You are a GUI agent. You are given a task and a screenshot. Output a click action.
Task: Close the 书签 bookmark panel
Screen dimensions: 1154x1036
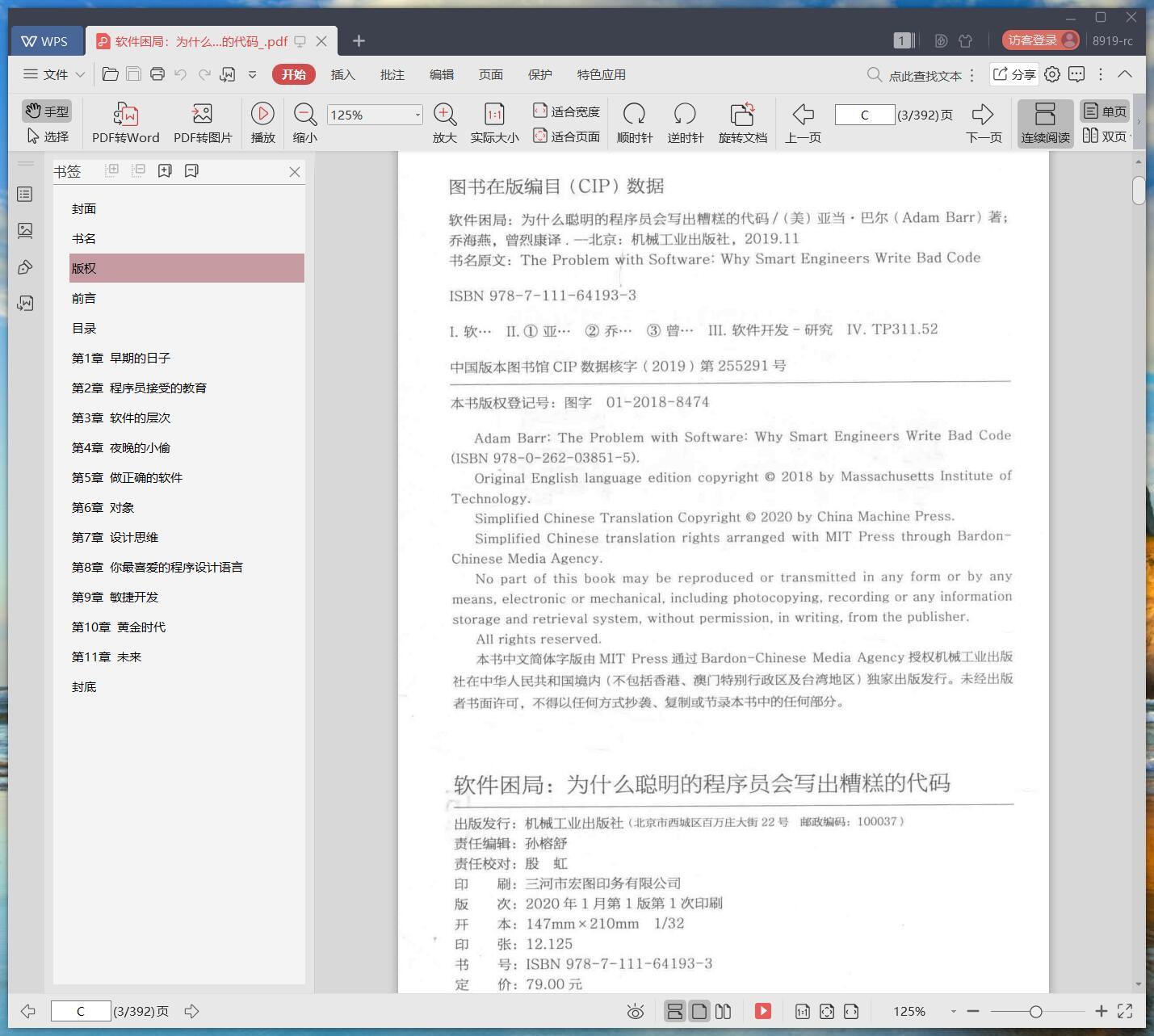(295, 172)
